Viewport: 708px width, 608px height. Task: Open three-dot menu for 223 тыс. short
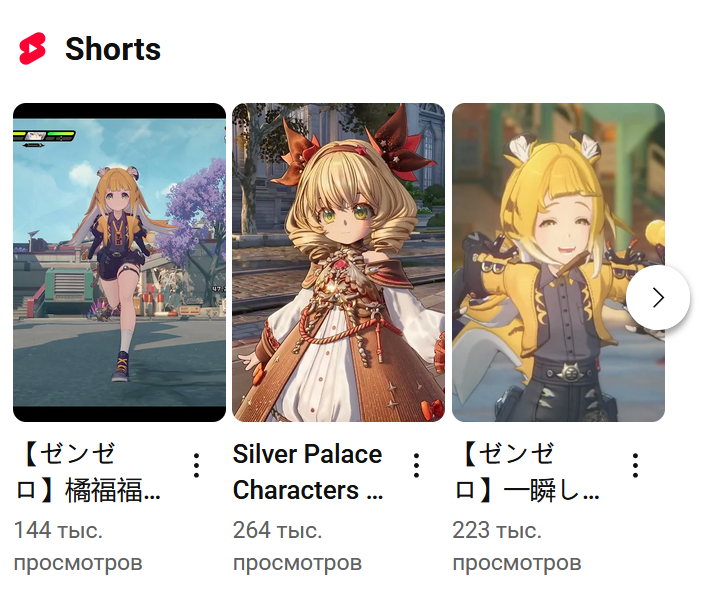[635, 465]
